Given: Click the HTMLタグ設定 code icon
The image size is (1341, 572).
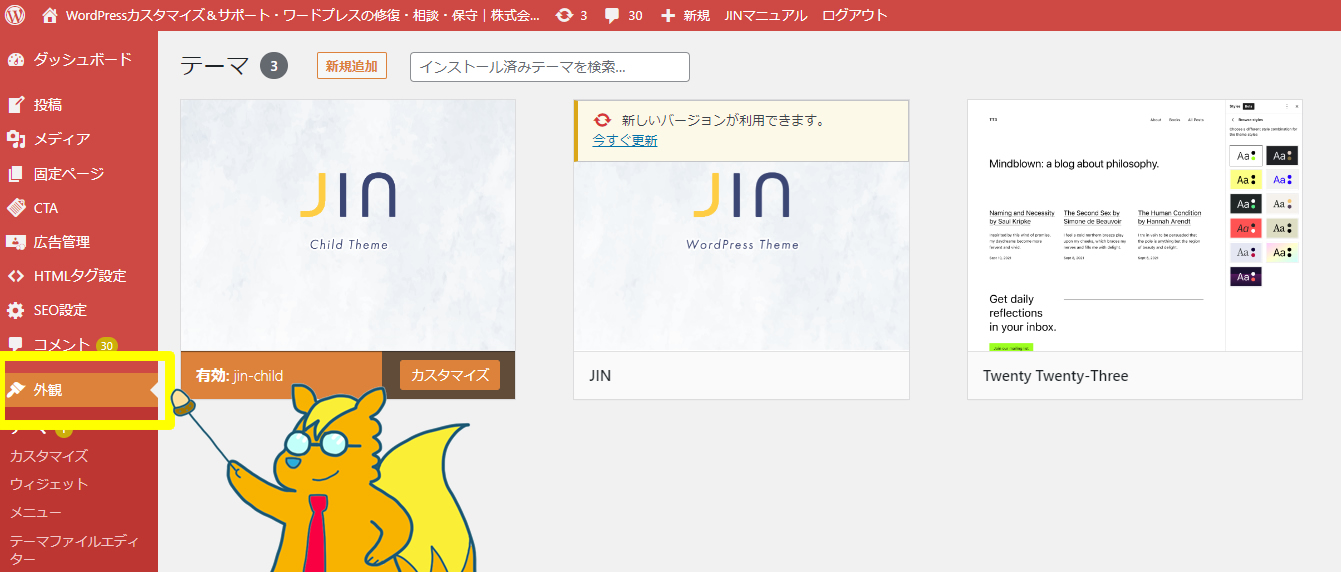Looking at the screenshot, I should point(15,276).
